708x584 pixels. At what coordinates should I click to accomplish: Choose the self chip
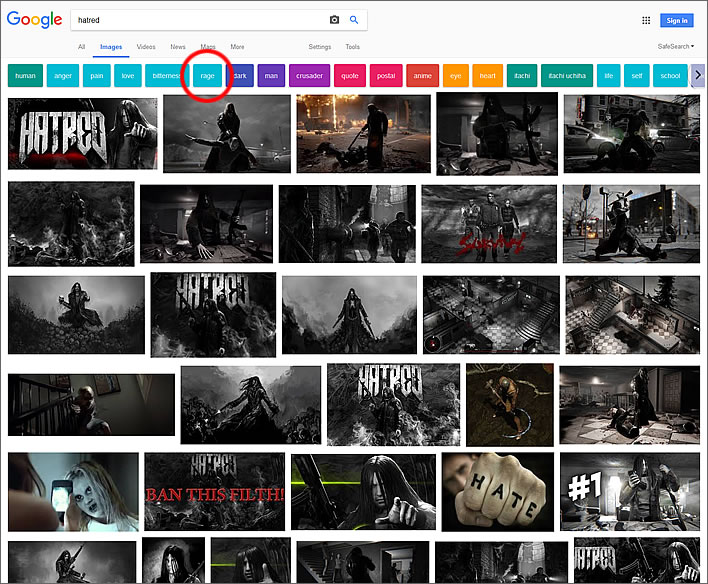[637, 75]
